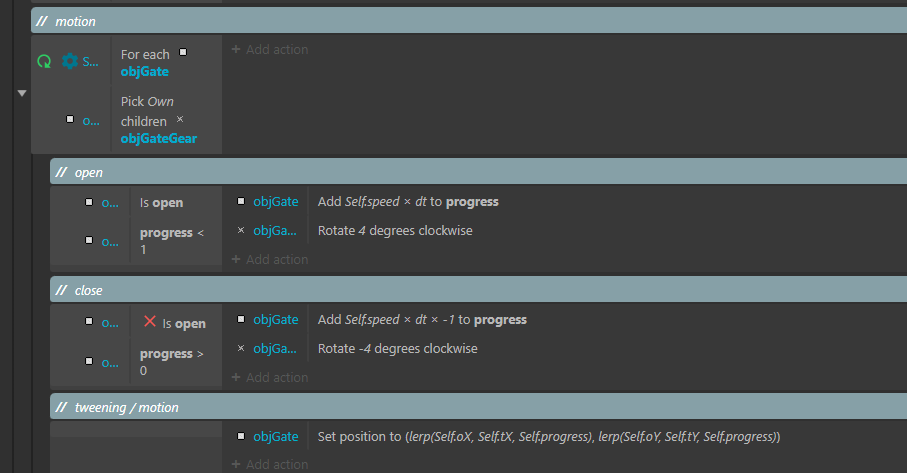Select the // motion comment header
Screen dimensions: 907x473
click(x=469, y=21)
